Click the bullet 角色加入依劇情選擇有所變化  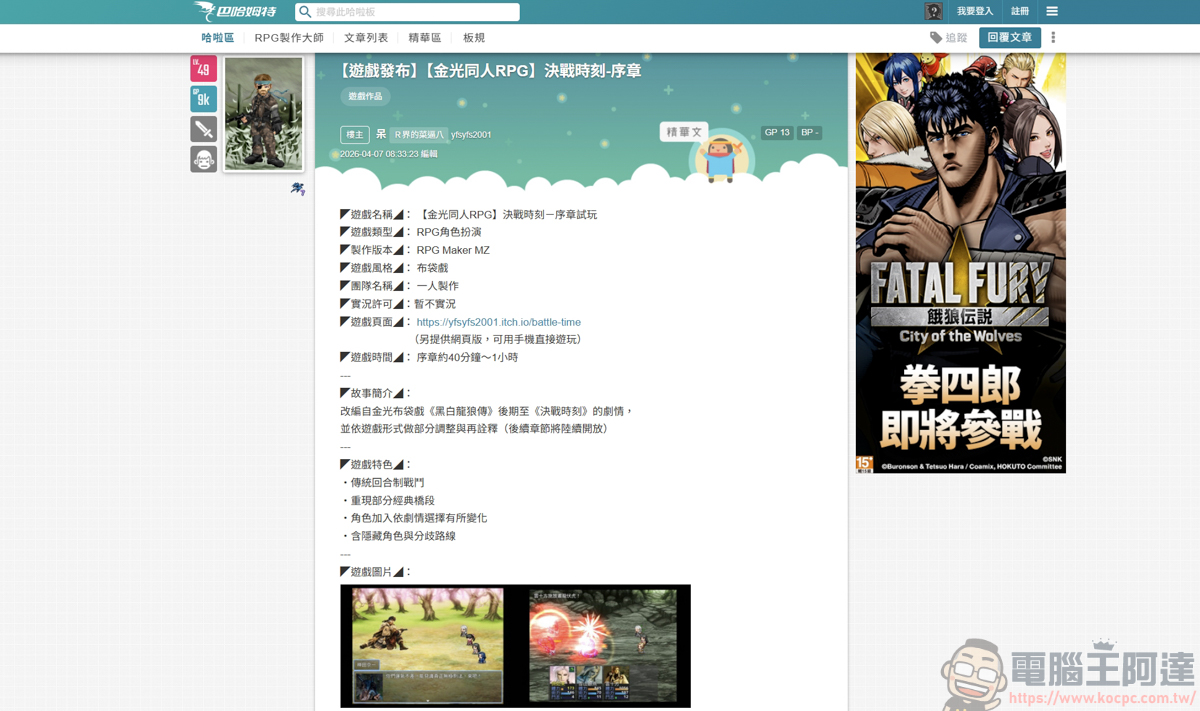point(414,518)
